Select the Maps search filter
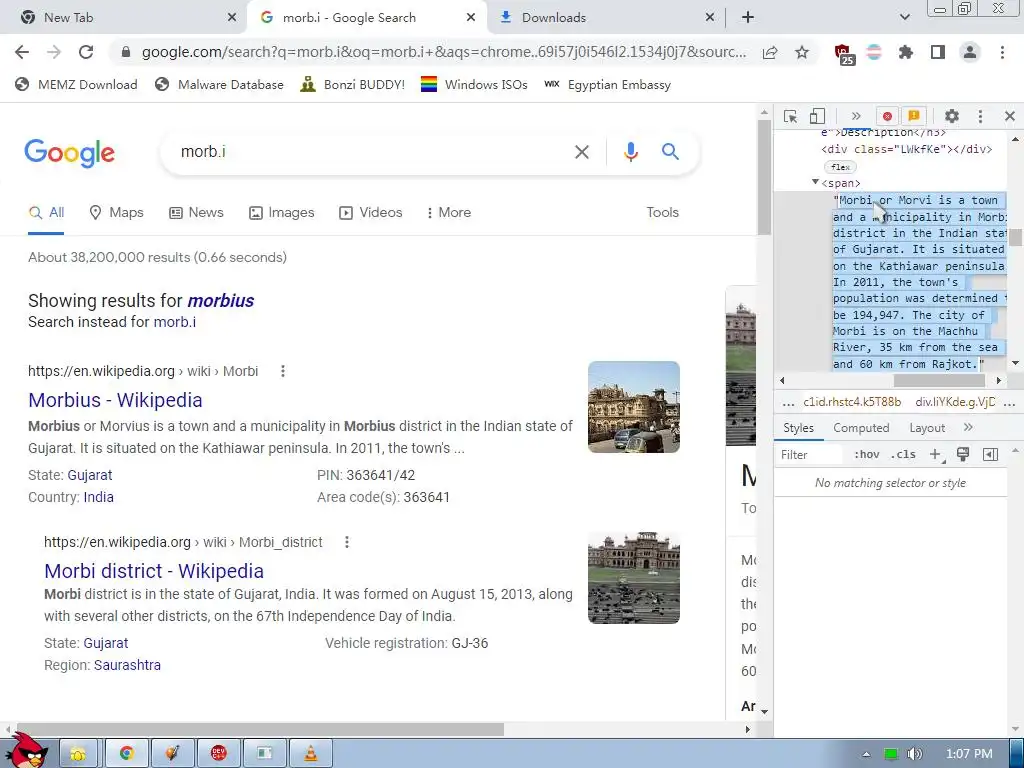 [116, 212]
